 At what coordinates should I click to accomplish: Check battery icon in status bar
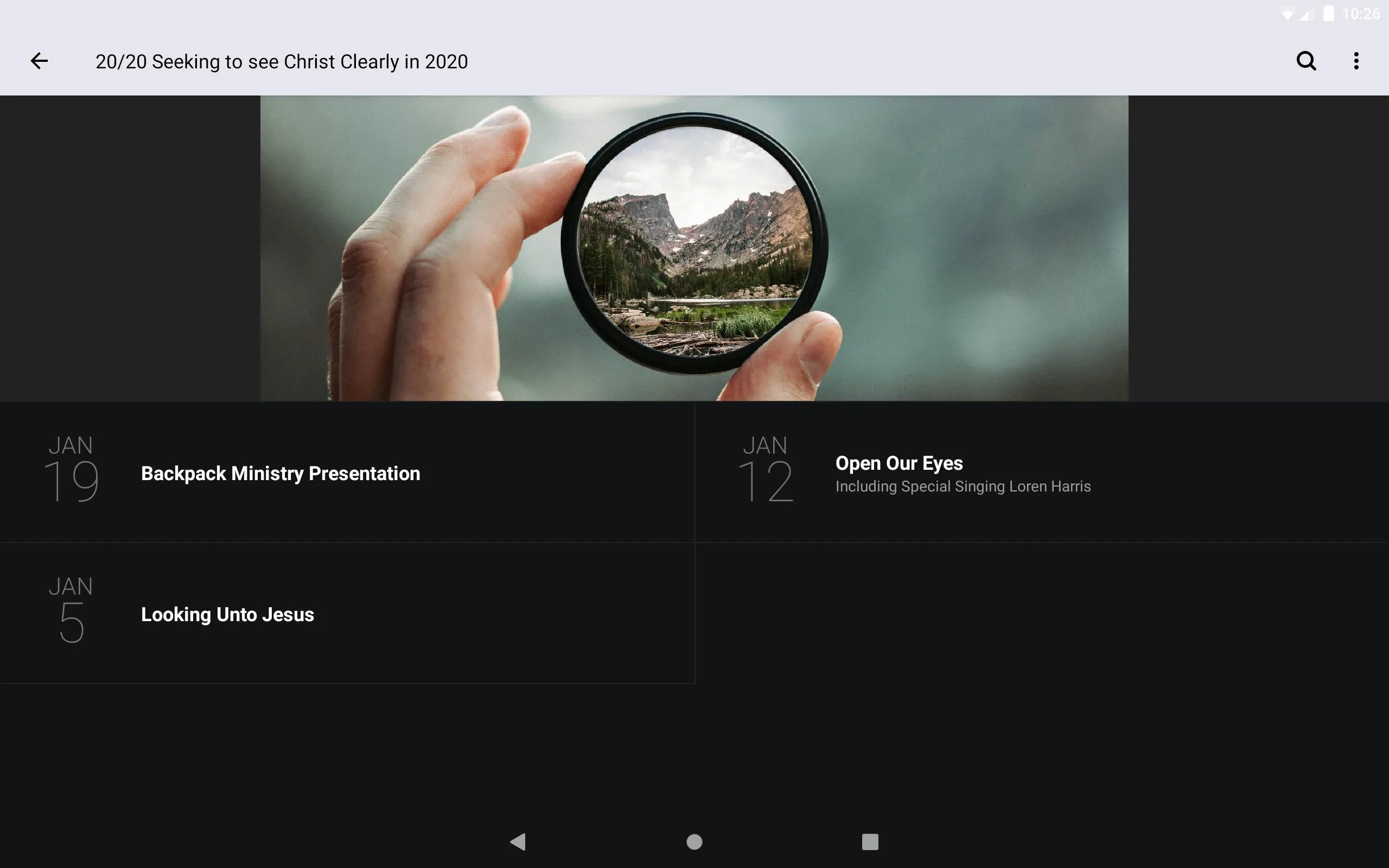pyautogui.click(x=1326, y=12)
